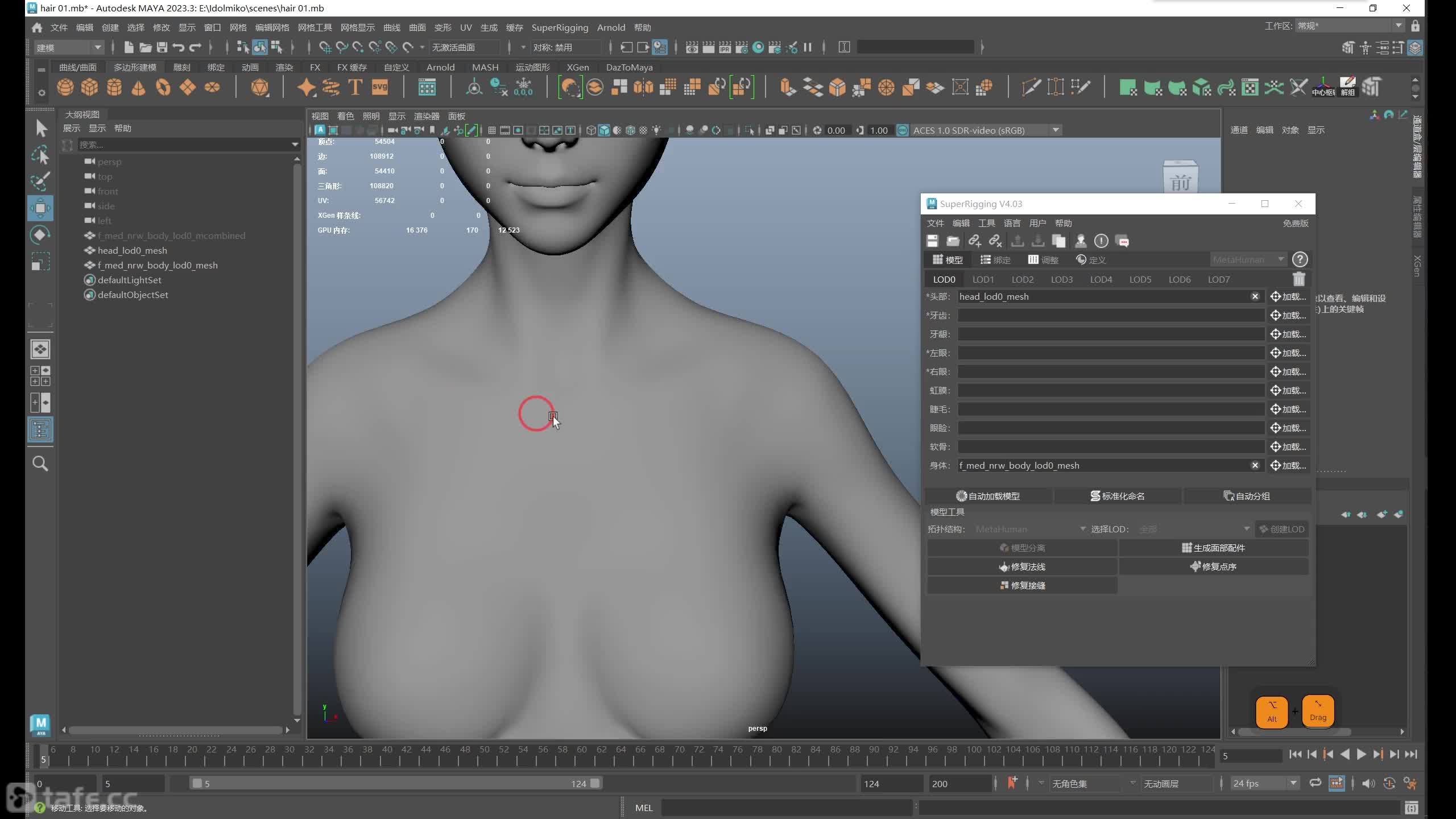Switch to the XGen shelf tab
Screen dimensions: 1456x819
click(x=578, y=67)
